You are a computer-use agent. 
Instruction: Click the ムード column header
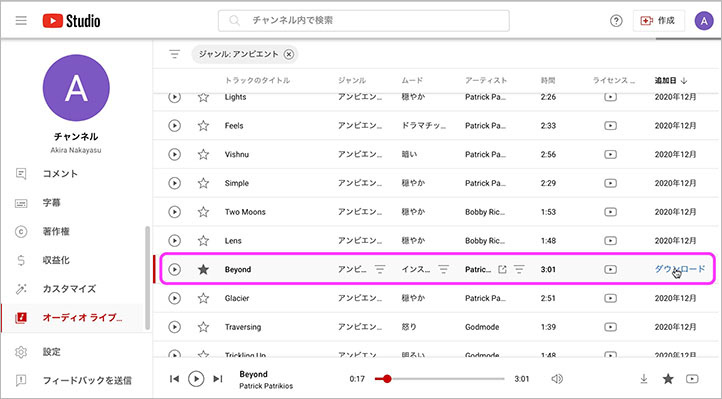pos(412,80)
